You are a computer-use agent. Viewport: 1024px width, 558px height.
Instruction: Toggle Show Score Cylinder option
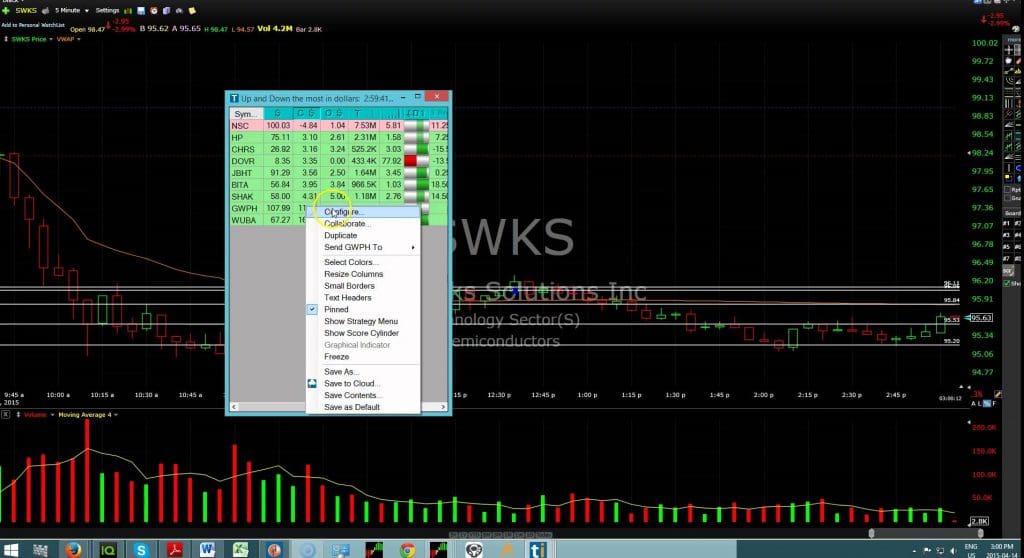point(363,333)
